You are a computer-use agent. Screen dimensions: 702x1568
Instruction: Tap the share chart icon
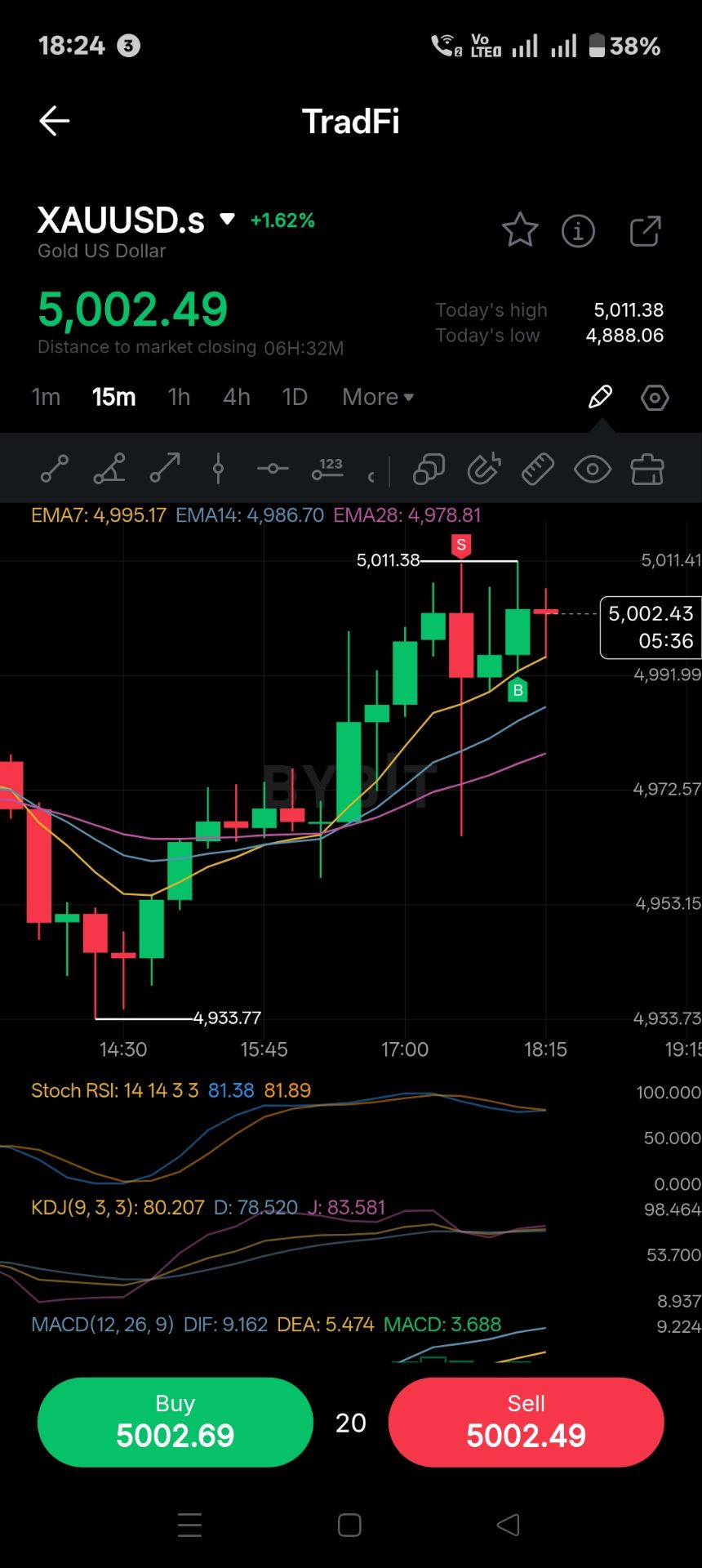(x=645, y=231)
